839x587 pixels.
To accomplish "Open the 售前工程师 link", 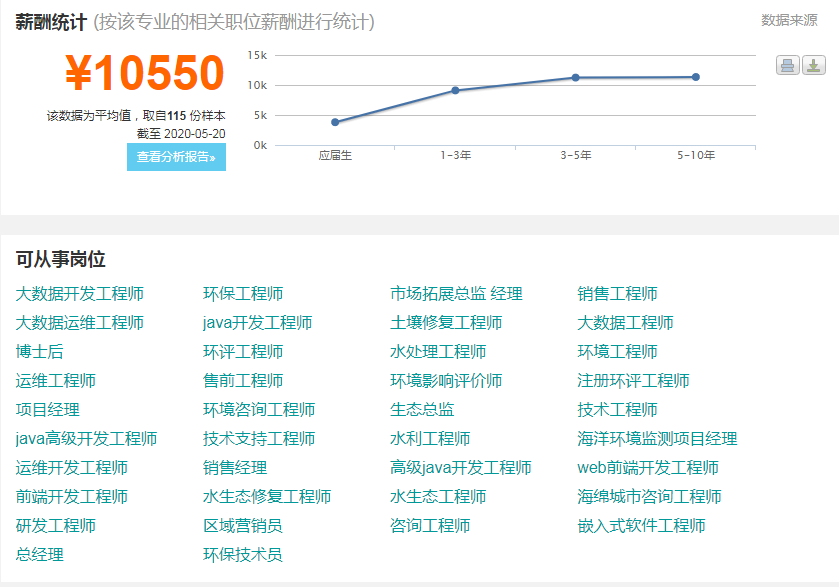I will tap(243, 380).
